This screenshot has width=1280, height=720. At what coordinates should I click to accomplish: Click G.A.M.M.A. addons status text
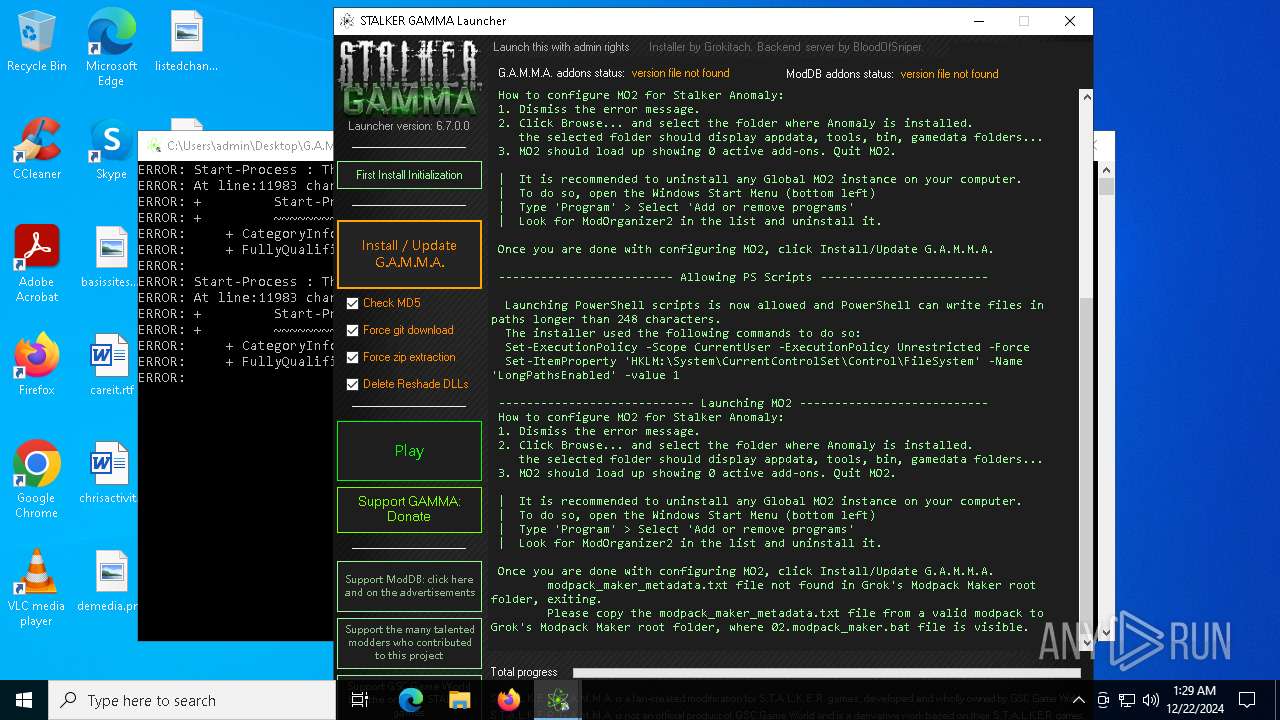(x=613, y=73)
